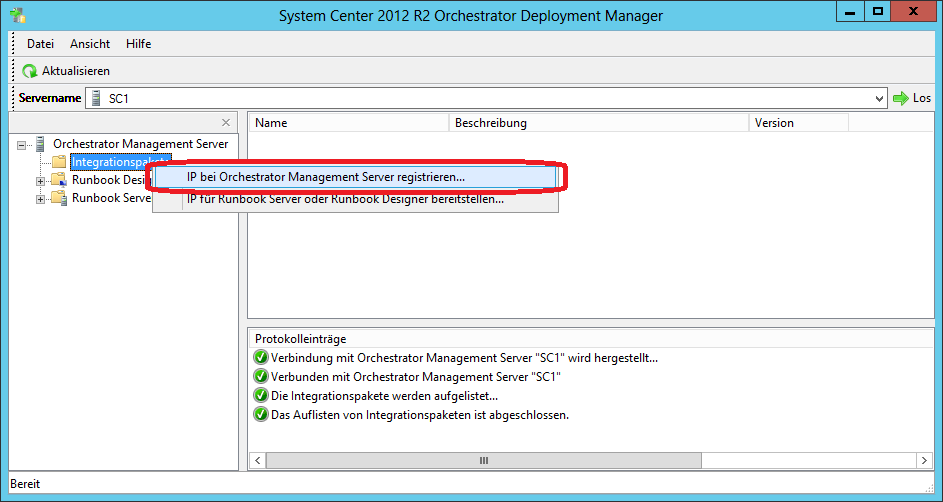
Task: Click the Protokolleinträge header
Action: coord(300,339)
